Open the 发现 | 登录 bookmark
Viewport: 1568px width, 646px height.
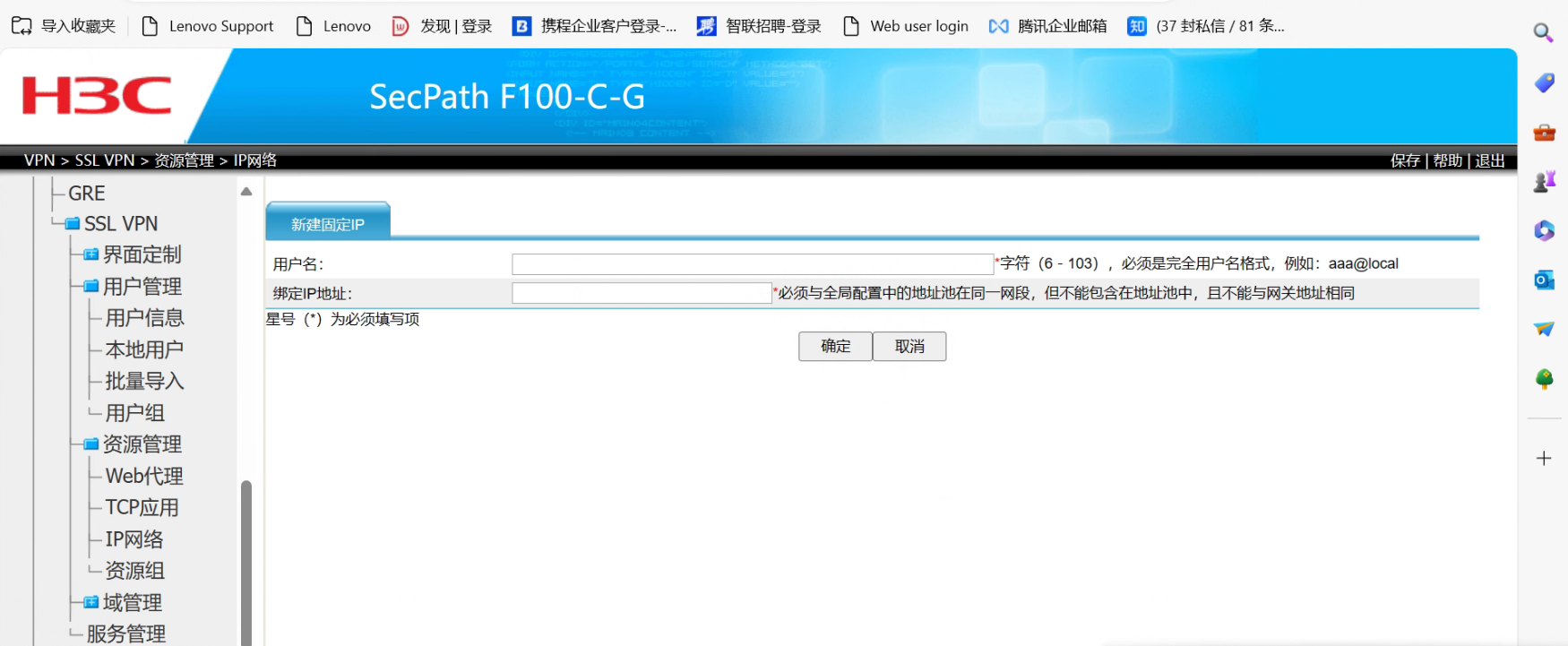point(443,26)
